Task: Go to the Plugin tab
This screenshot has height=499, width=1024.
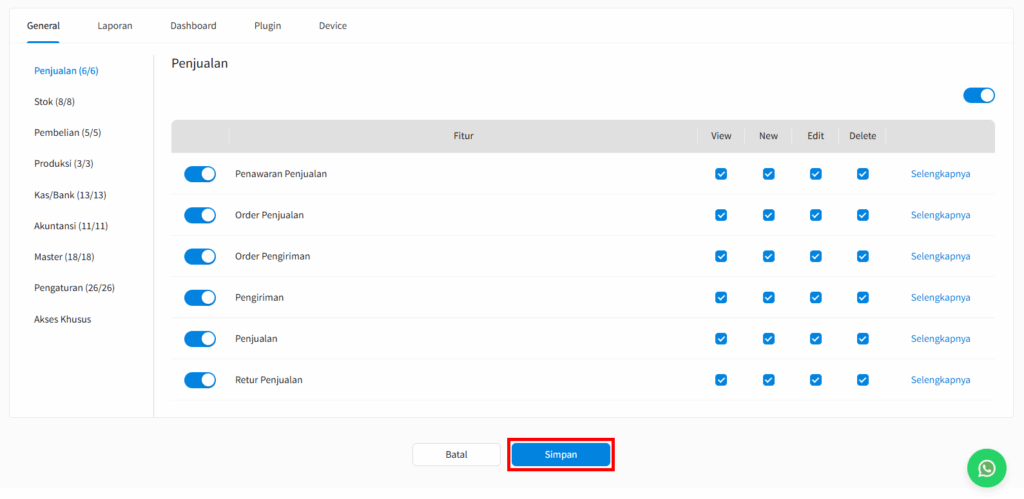Action: 267,26
